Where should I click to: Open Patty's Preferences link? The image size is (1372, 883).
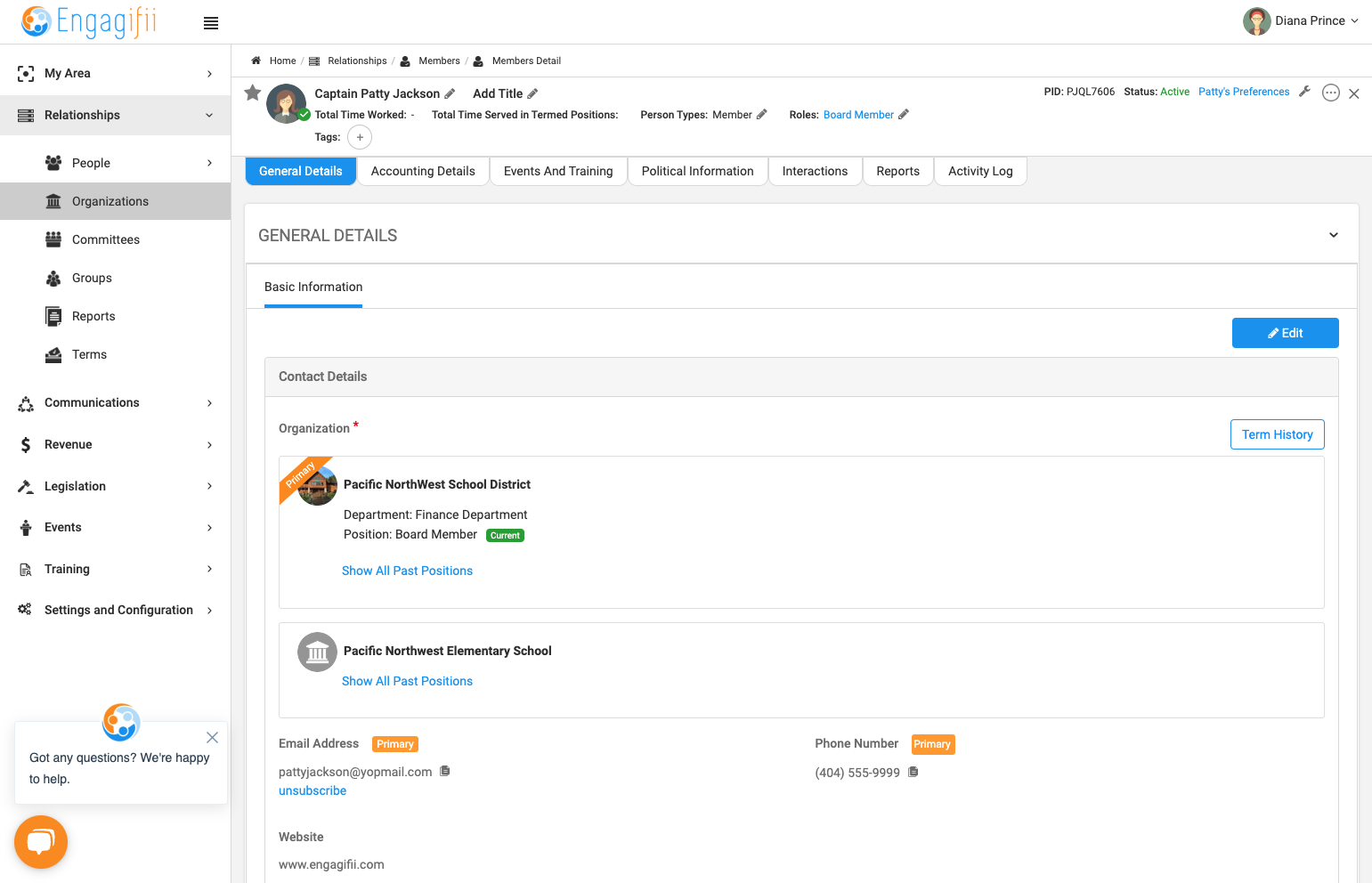click(x=1243, y=92)
